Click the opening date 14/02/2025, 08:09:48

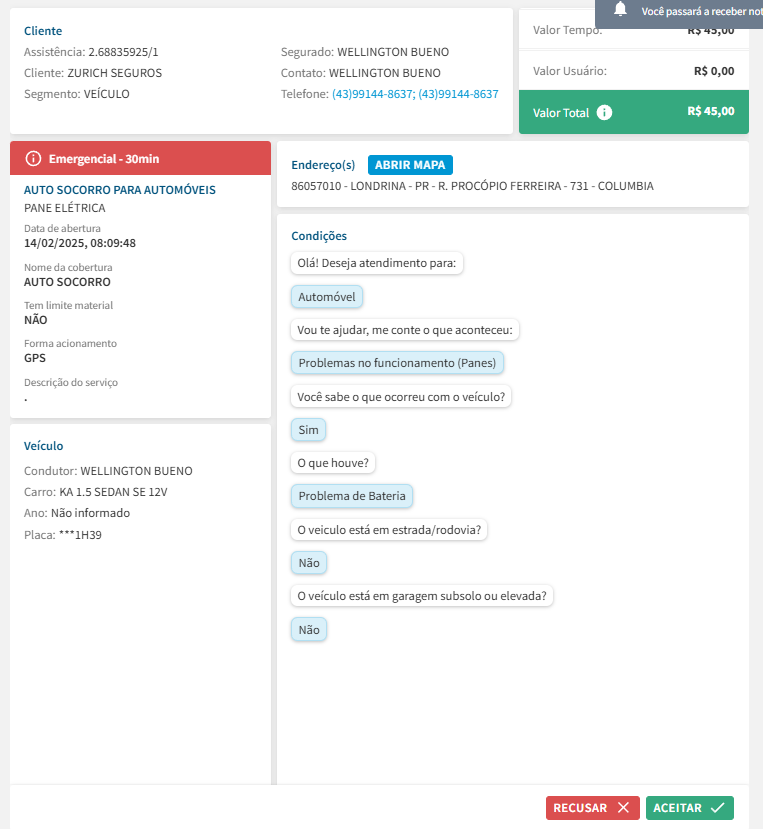tap(80, 243)
